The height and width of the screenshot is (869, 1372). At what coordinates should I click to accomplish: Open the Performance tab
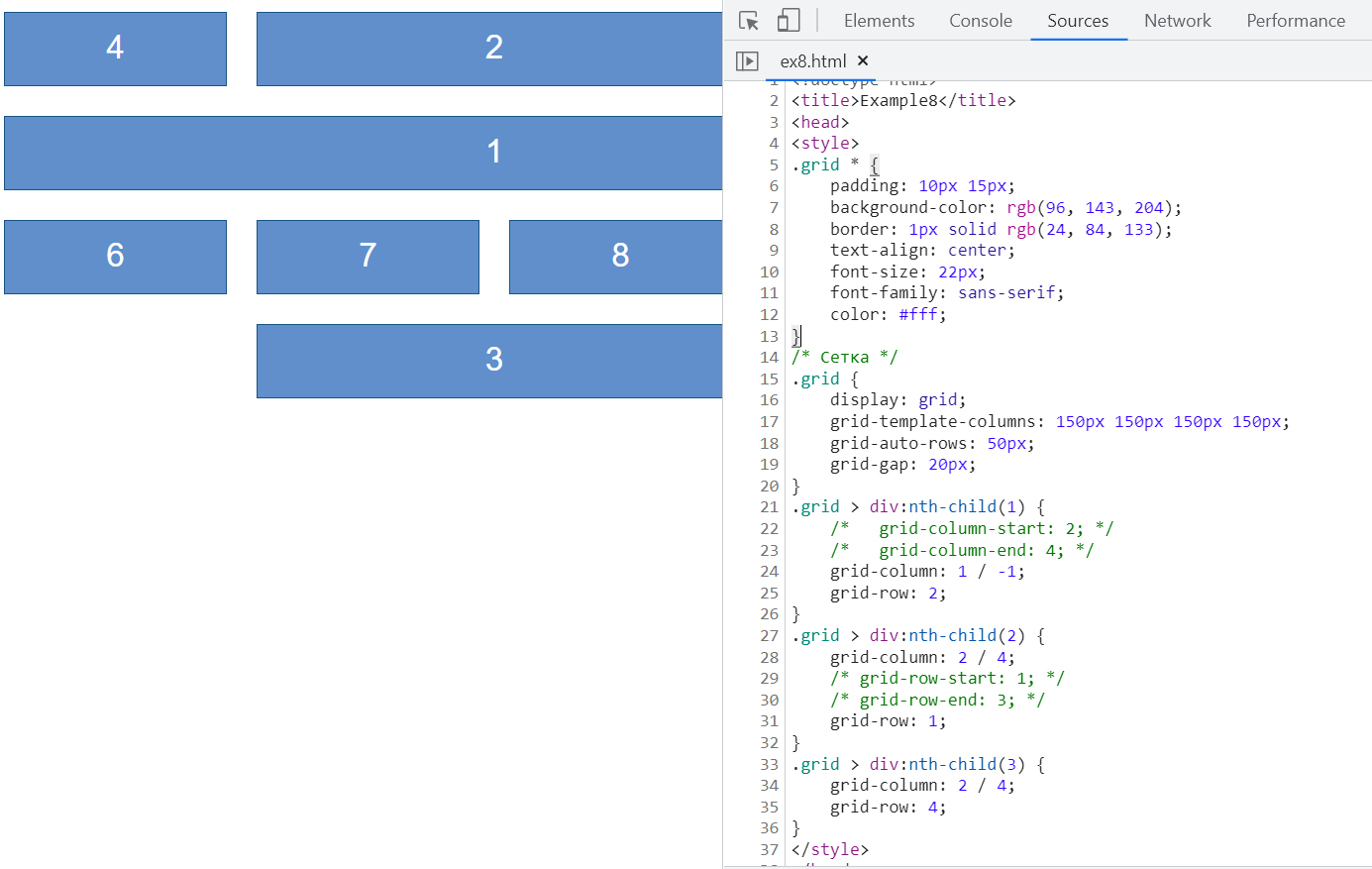tap(1295, 21)
